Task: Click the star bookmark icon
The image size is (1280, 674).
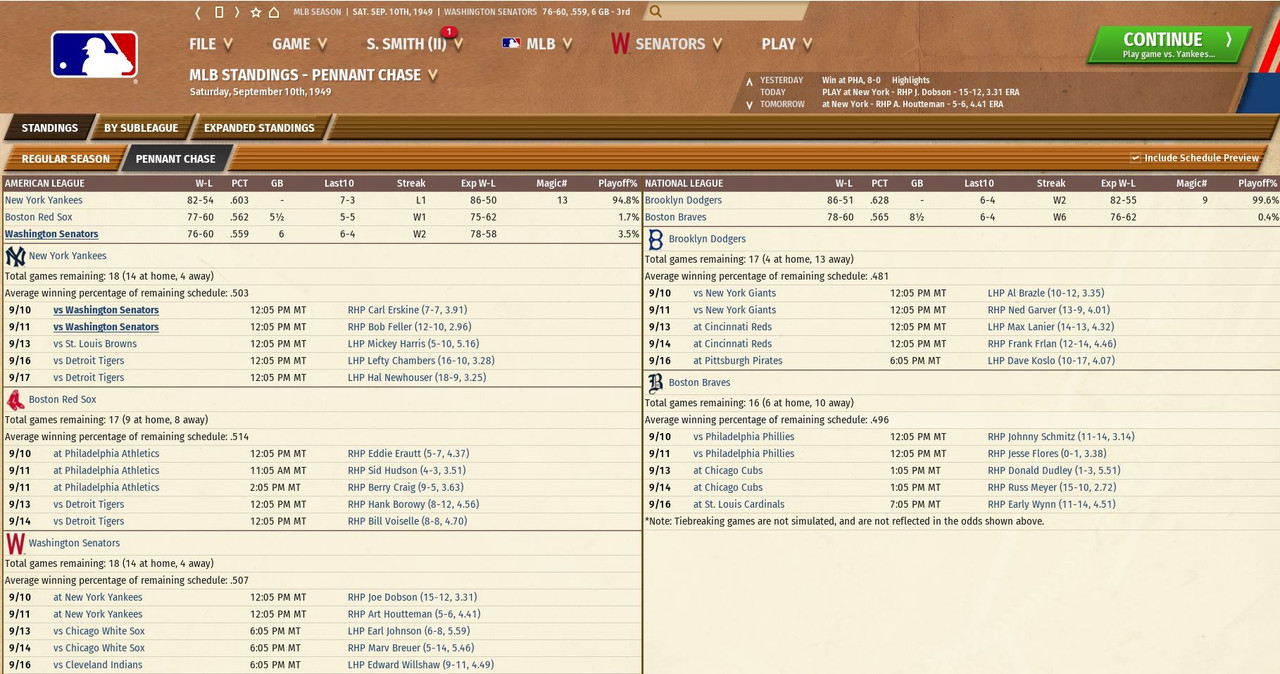Action: (256, 12)
